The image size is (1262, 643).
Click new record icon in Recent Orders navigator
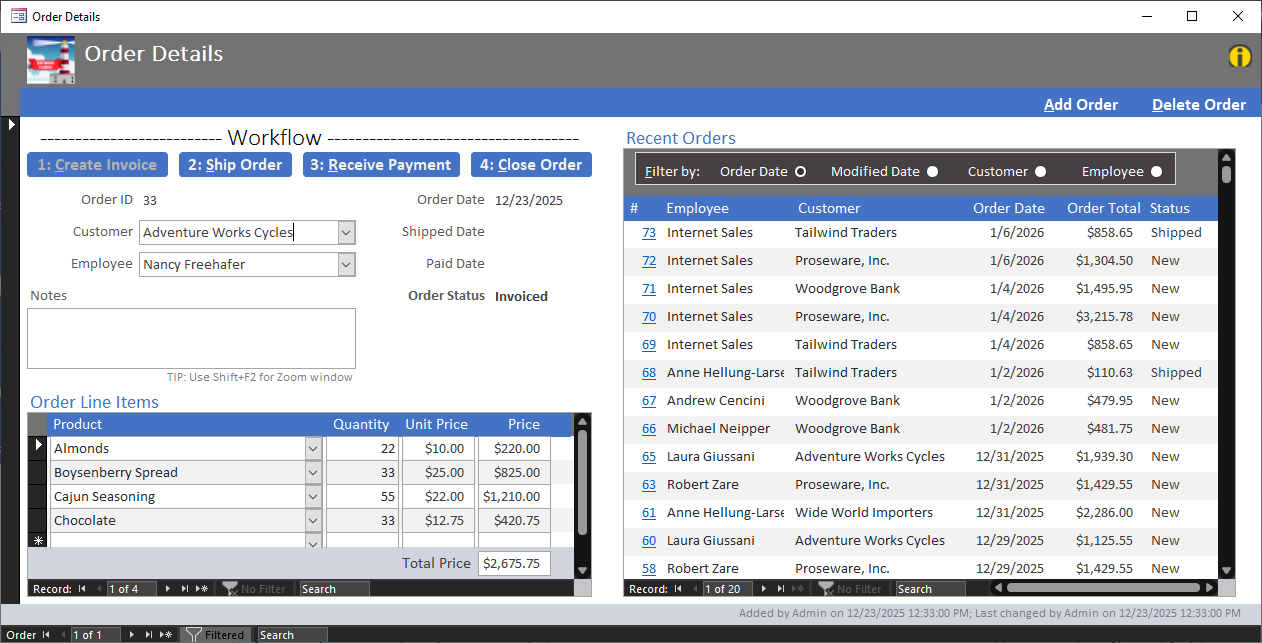pos(798,589)
